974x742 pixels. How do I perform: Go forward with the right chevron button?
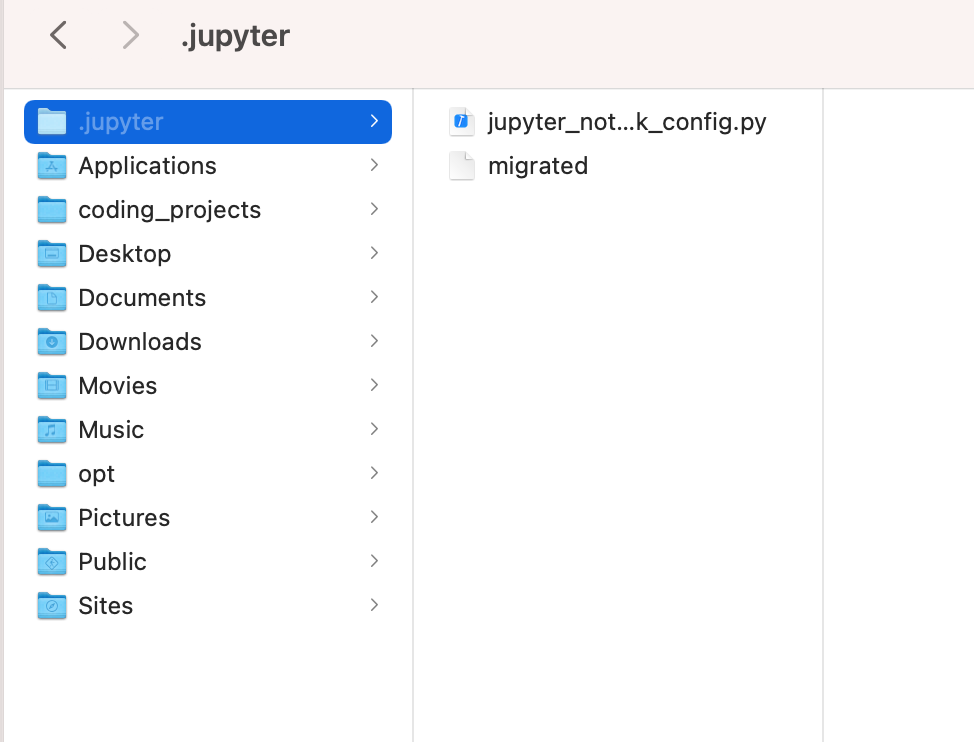click(x=130, y=35)
